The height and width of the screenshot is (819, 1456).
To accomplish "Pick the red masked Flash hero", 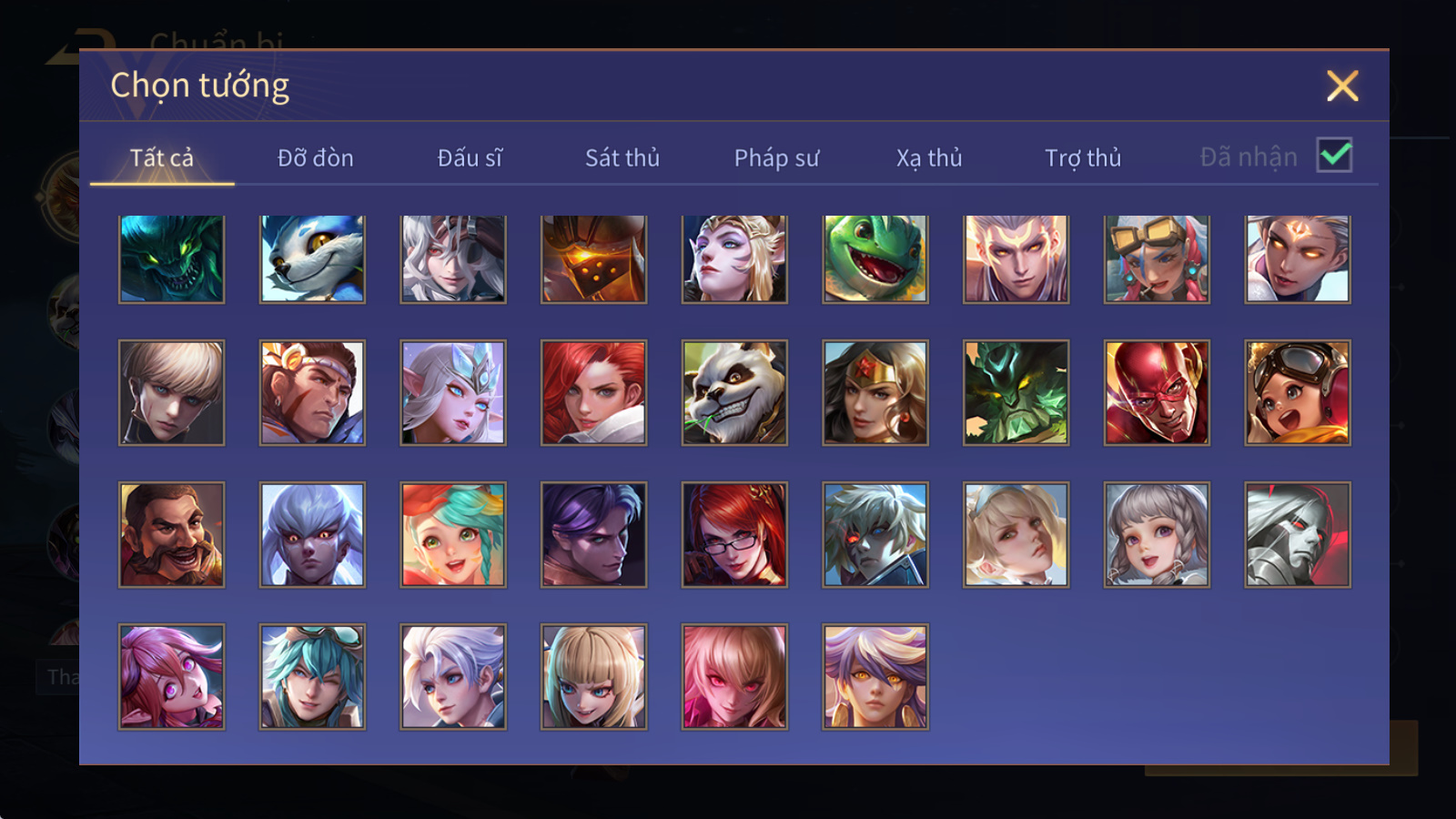I will pyautogui.click(x=1157, y=393).
